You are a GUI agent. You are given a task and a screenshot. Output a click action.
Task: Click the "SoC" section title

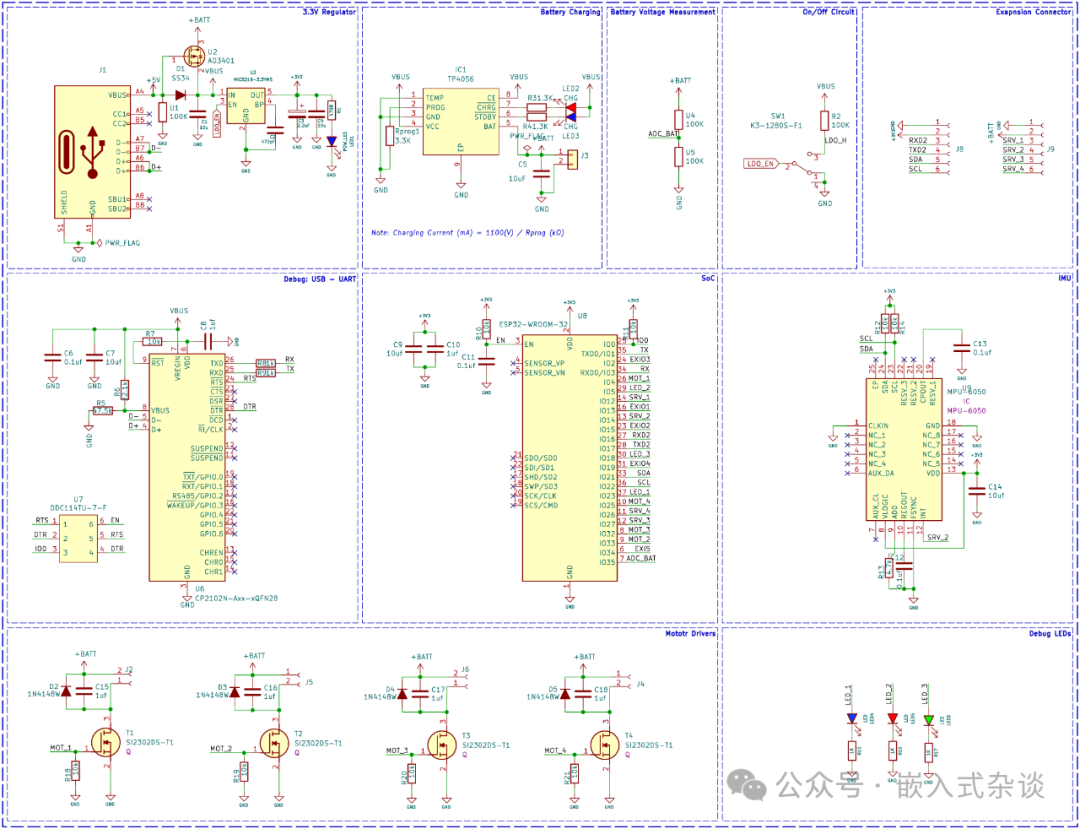click(x=709, y=279)
